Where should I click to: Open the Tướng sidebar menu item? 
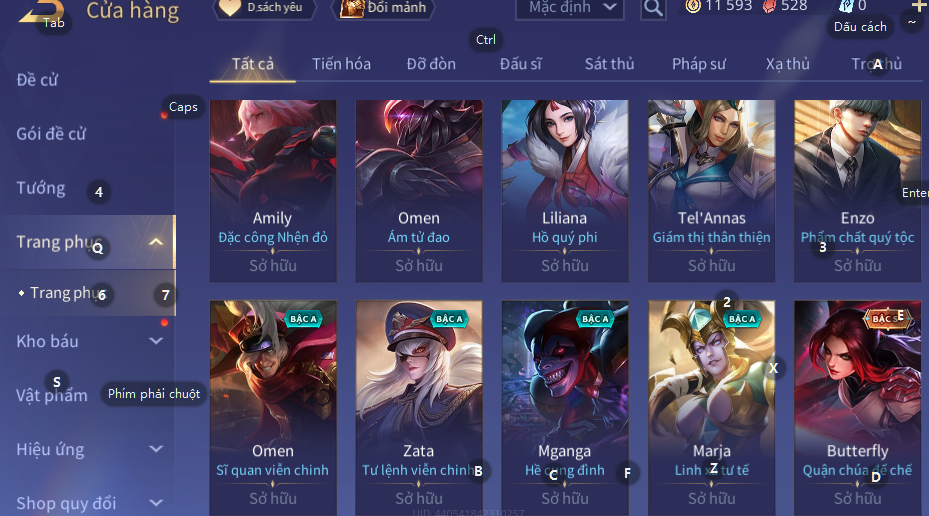41,188
